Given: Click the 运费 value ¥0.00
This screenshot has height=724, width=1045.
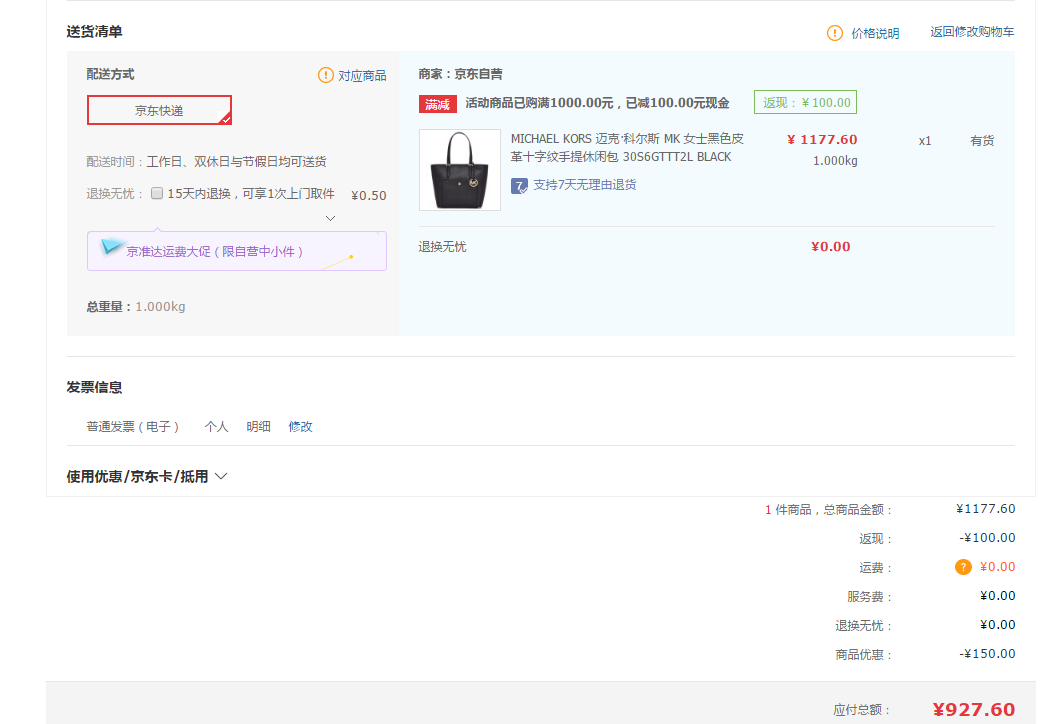Looking at the screenshot, I should (998, 567).
